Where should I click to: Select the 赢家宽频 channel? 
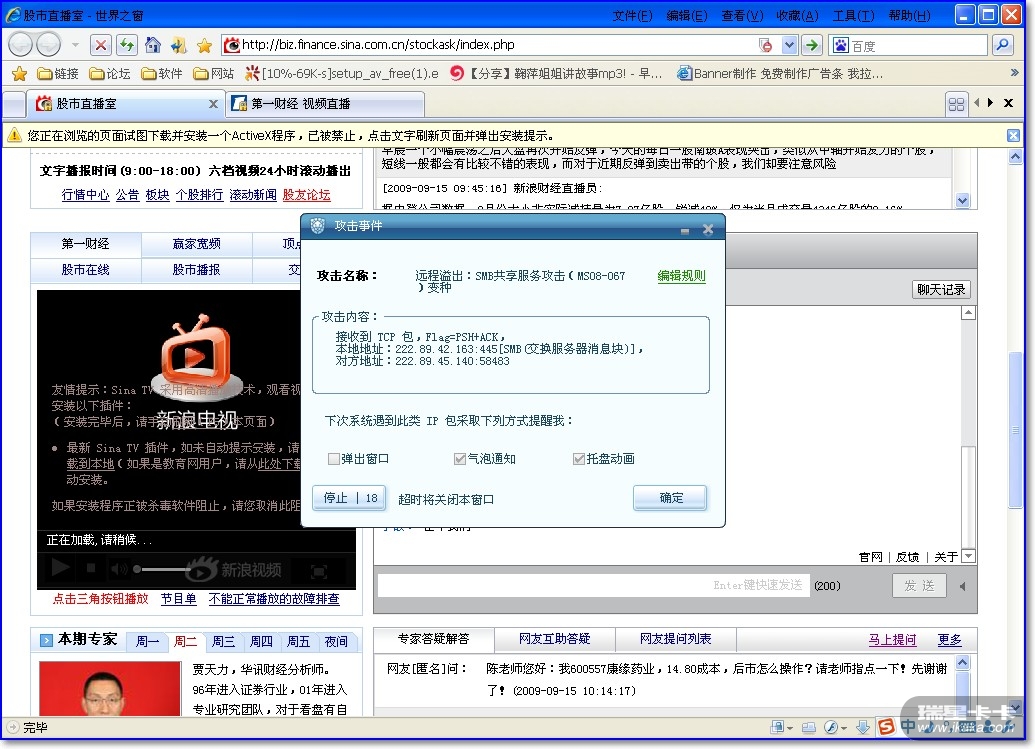(x=197, y=244)
